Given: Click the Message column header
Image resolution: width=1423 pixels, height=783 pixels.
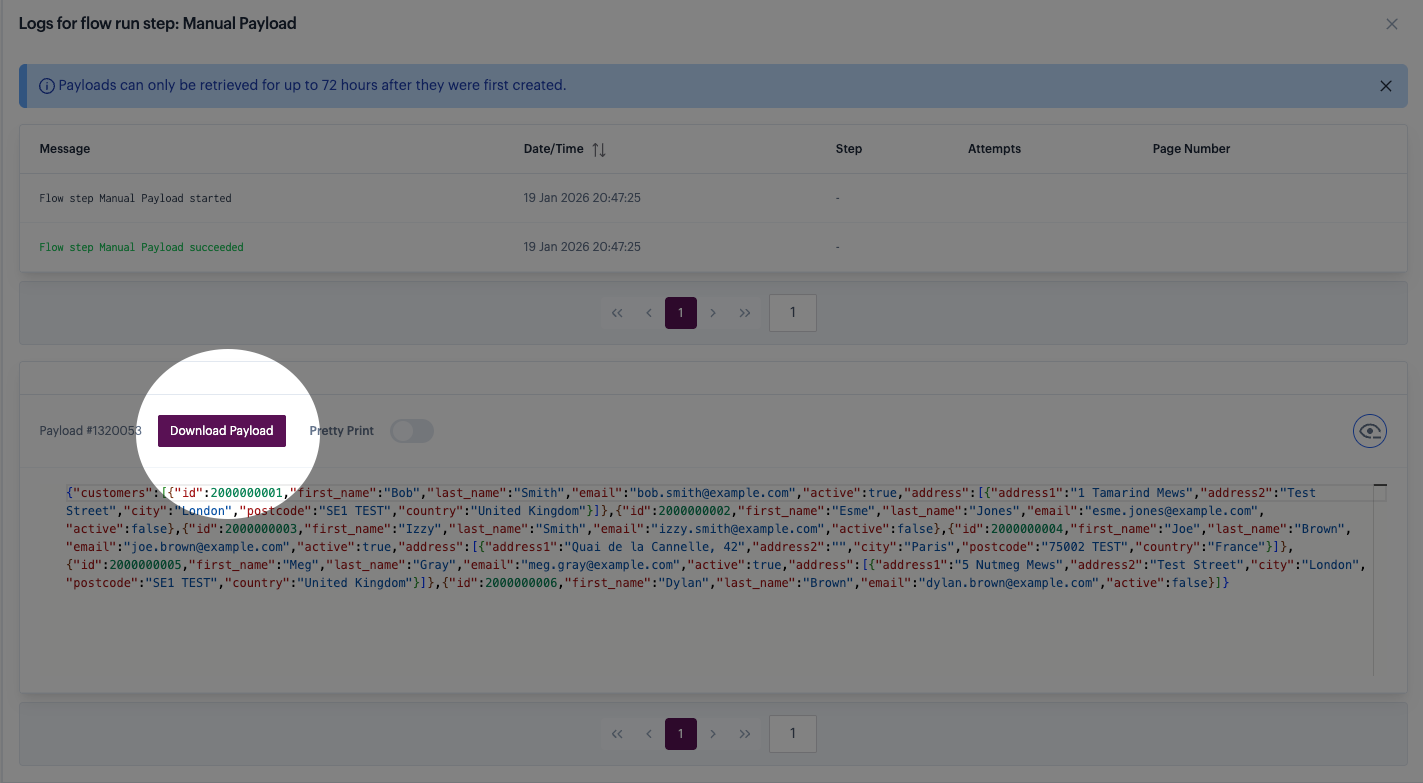Looking at the screenshot, I should point(65,149).
